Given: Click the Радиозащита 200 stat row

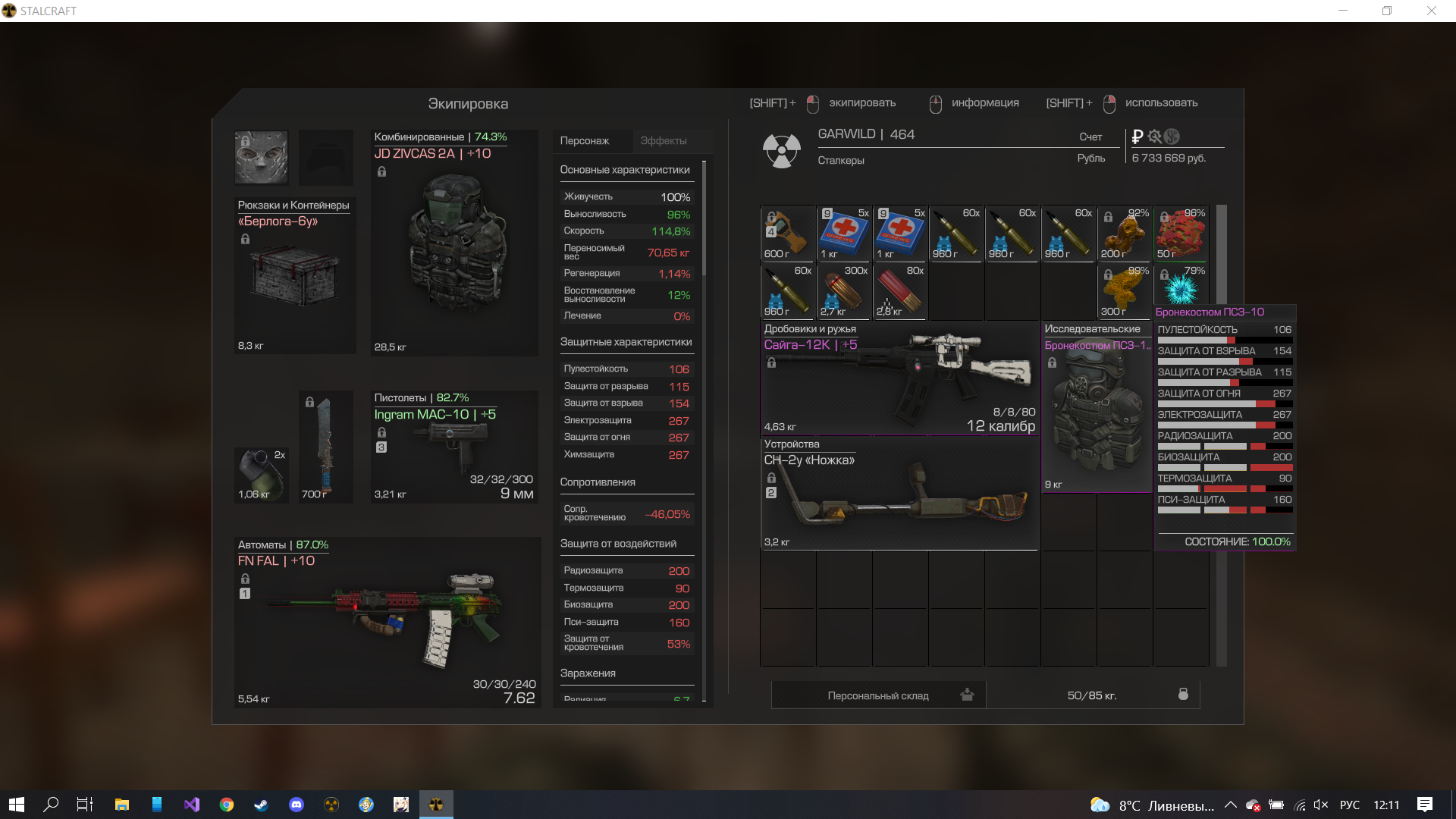Looking at the screenshot, I should tap(626, 571).
